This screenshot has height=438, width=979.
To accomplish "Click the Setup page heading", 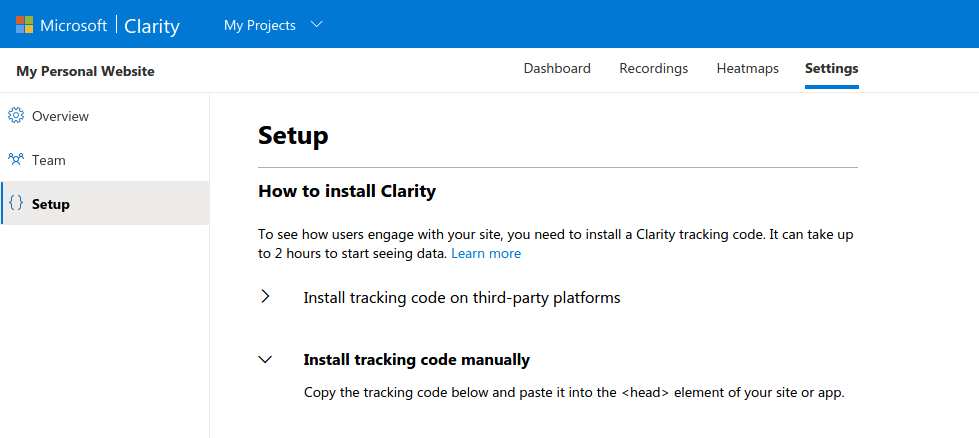I will pos(293,135).
